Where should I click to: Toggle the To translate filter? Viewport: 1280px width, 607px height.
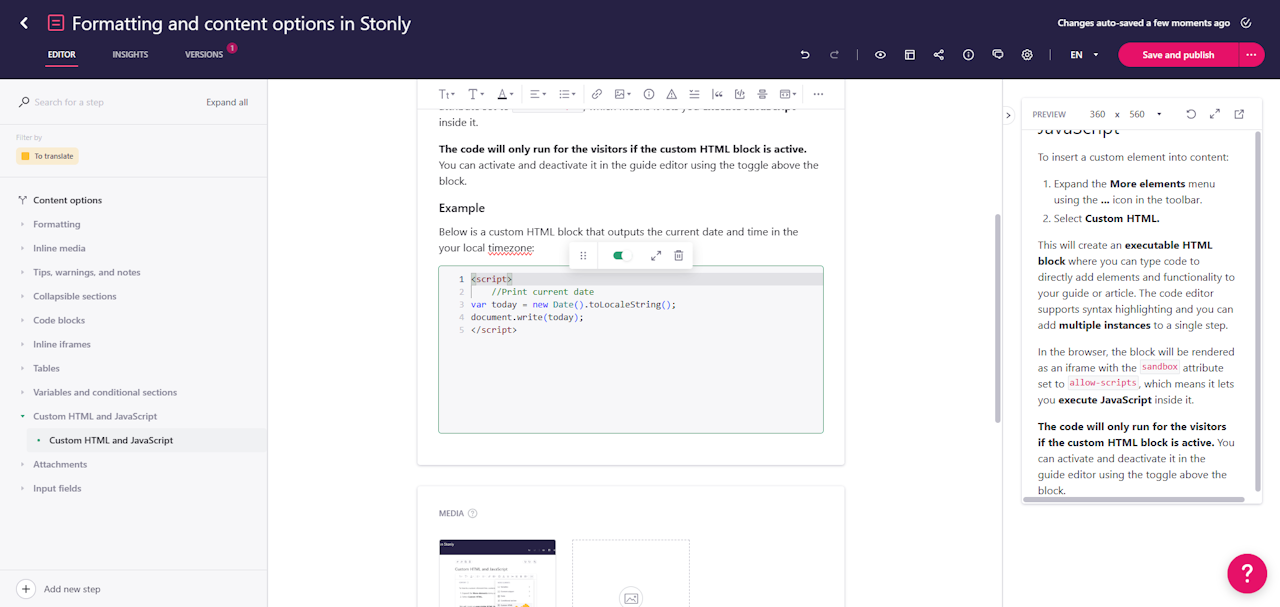(x=47, y=156)
